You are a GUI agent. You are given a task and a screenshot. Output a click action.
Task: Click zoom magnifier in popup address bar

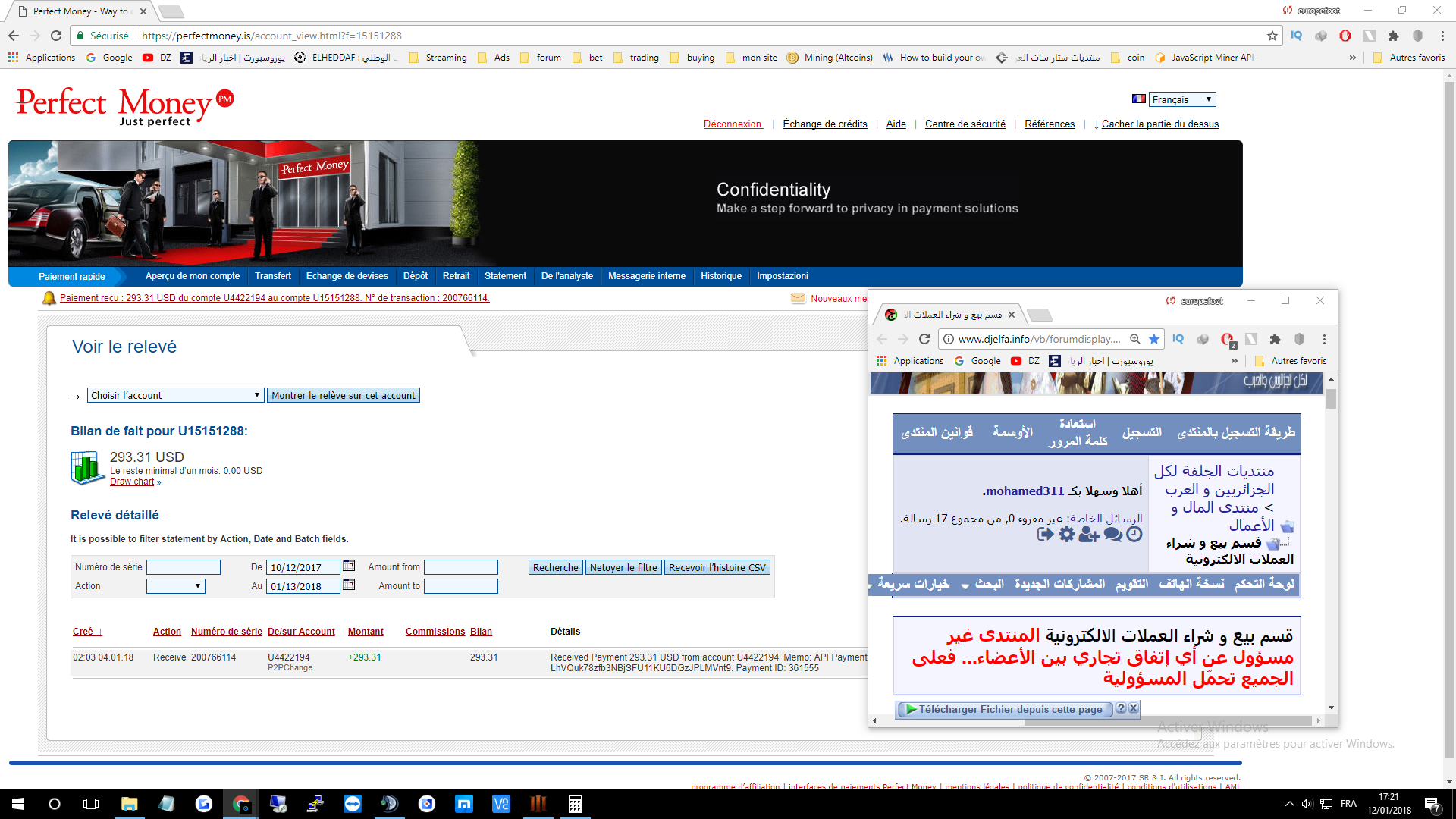[1134, 339]
